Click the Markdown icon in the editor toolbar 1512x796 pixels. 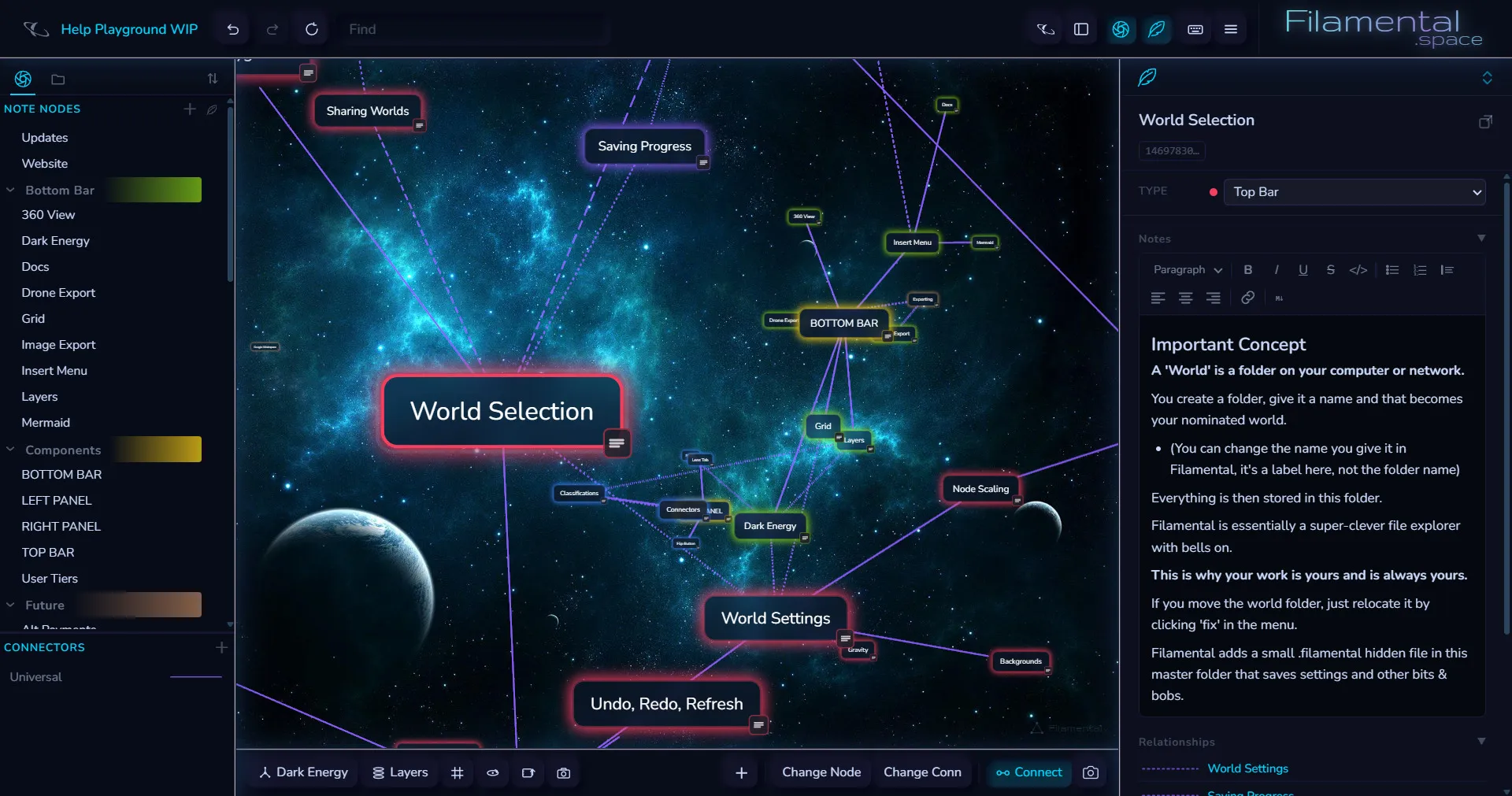coord(1279,298)
